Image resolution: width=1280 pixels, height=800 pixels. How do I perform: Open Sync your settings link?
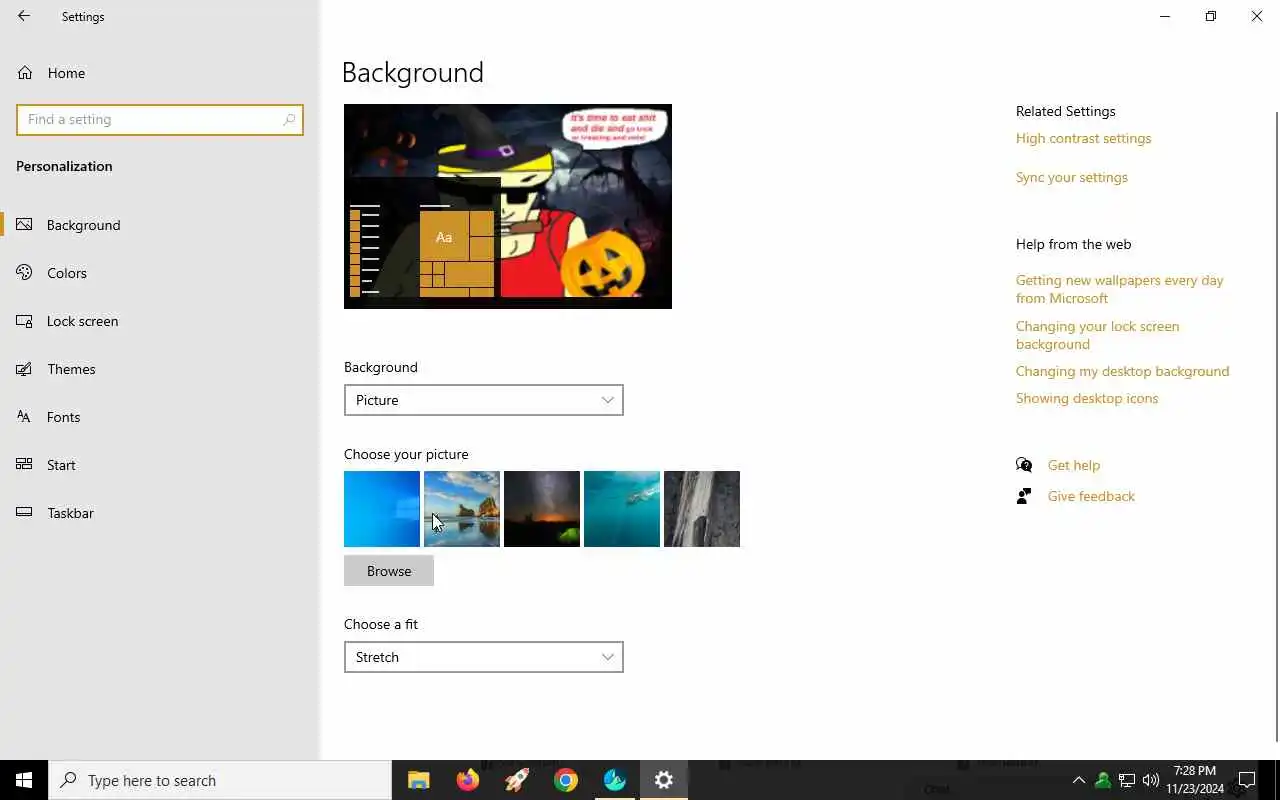(1072, 177)
